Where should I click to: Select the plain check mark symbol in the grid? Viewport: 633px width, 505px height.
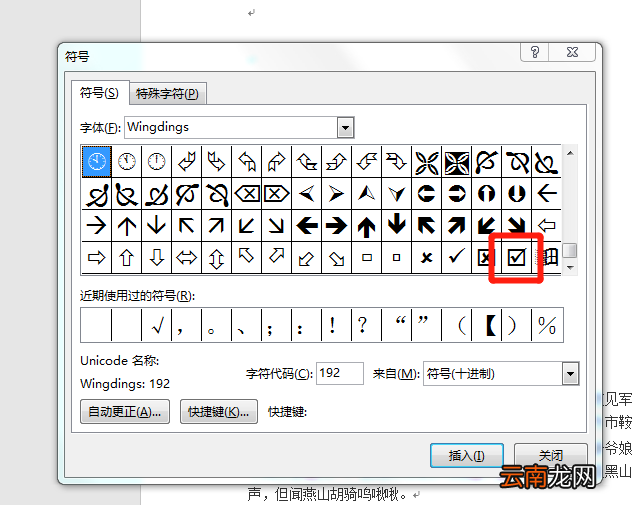click(457, 257)
